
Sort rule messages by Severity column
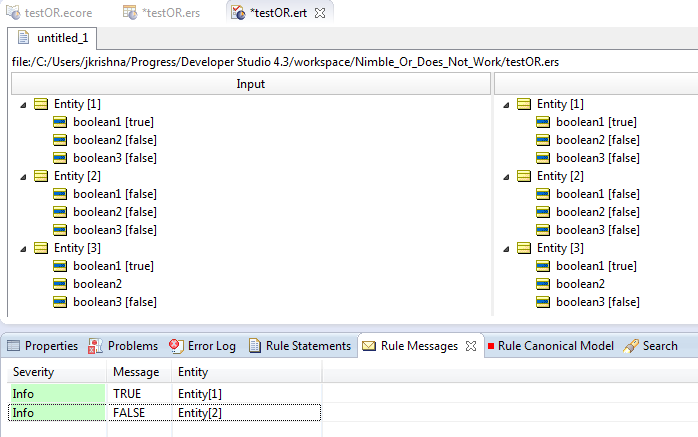pos(57,372)
